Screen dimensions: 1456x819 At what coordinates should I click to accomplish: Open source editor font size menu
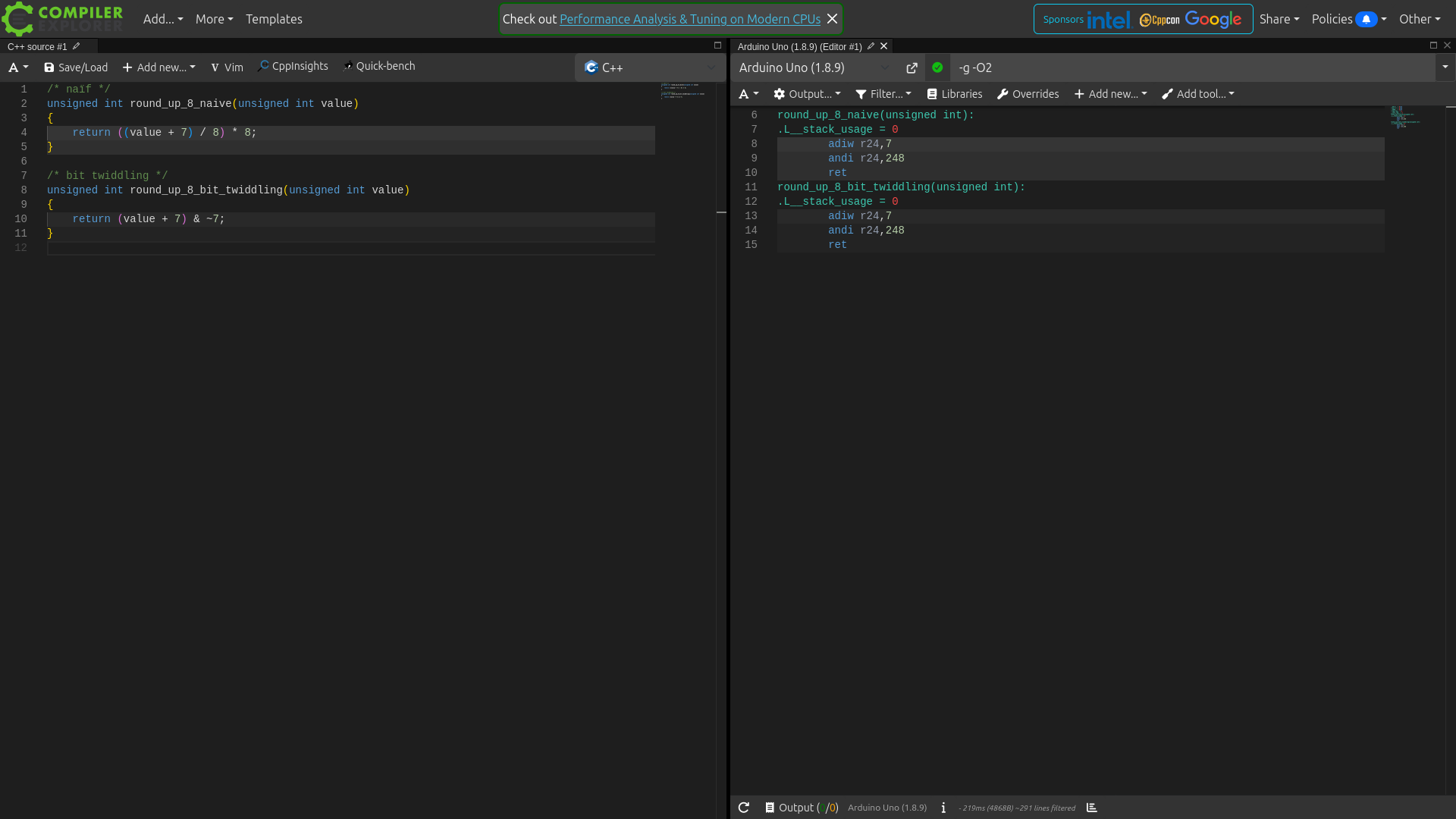click(x=18, y=67)
